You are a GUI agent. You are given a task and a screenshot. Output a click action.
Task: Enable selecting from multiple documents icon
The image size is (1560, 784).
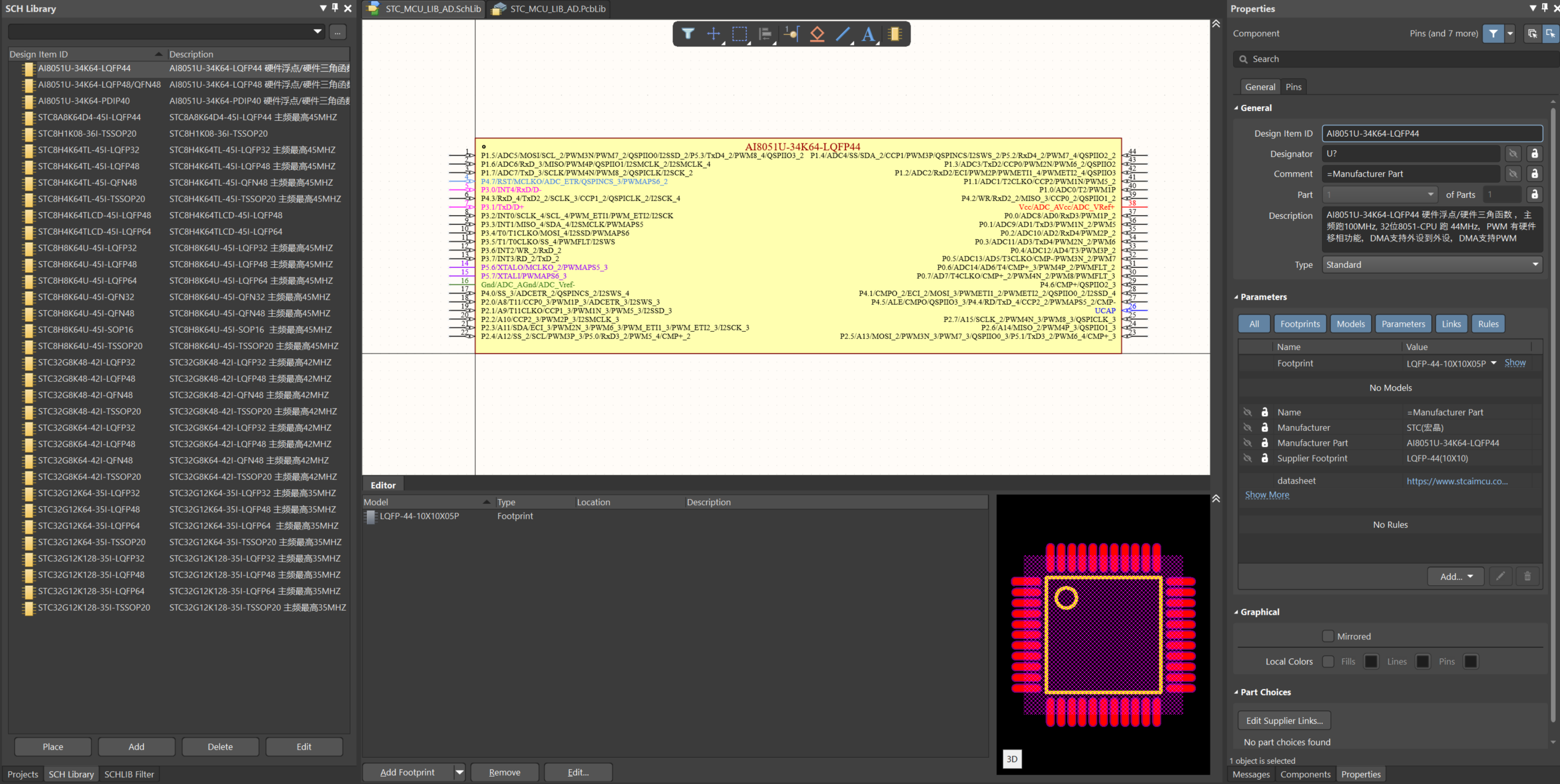pos(1532,34)
